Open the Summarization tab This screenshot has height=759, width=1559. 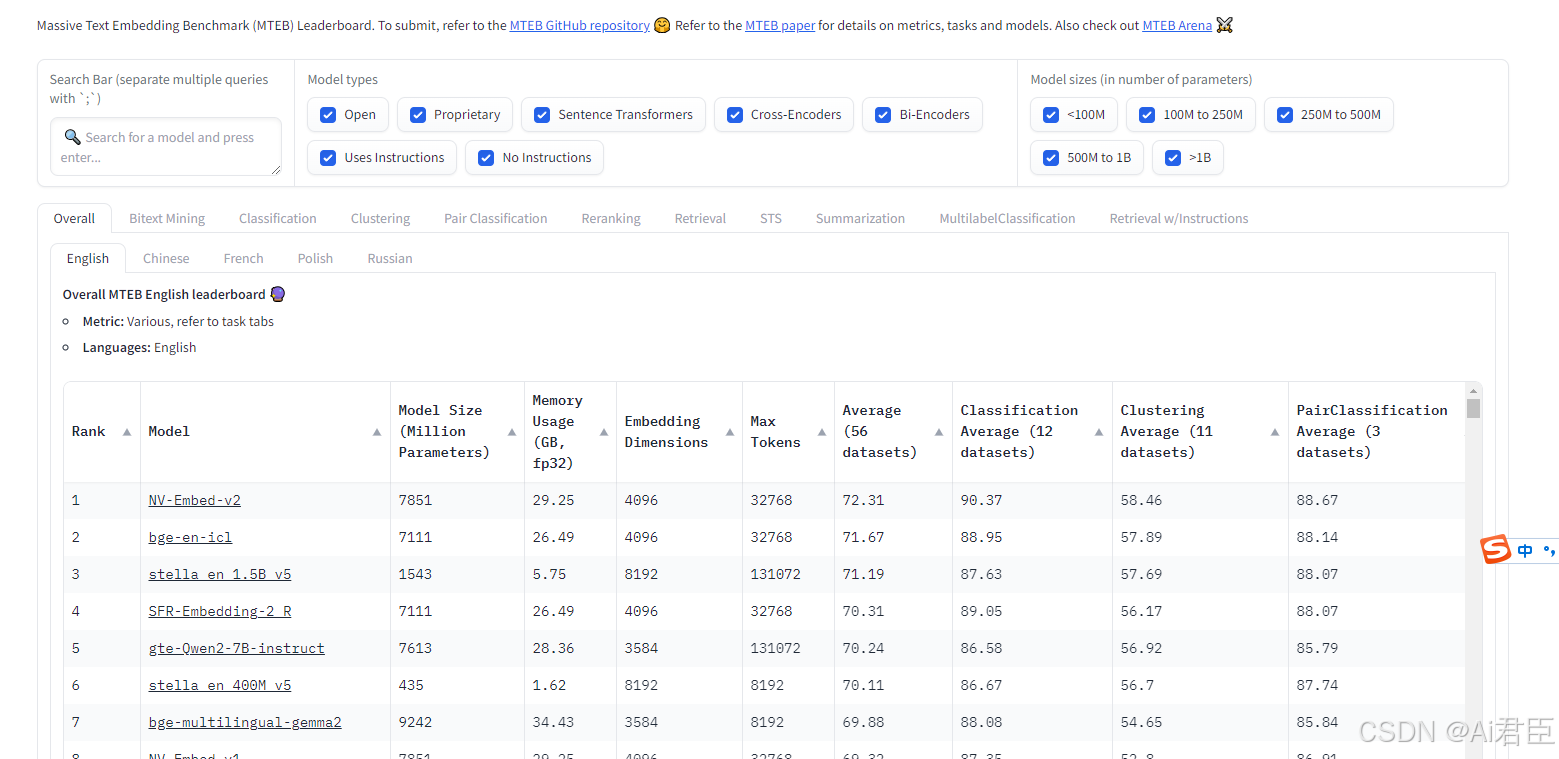point(860,219)
